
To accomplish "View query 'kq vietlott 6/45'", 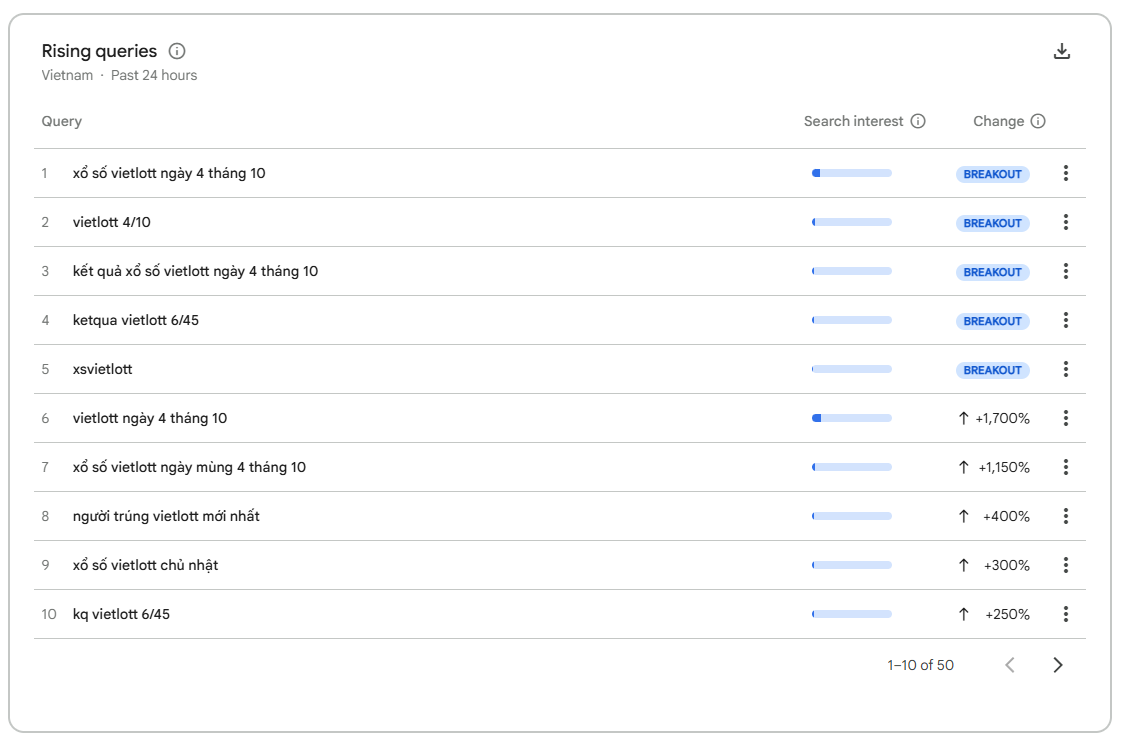I will [121, 614].
